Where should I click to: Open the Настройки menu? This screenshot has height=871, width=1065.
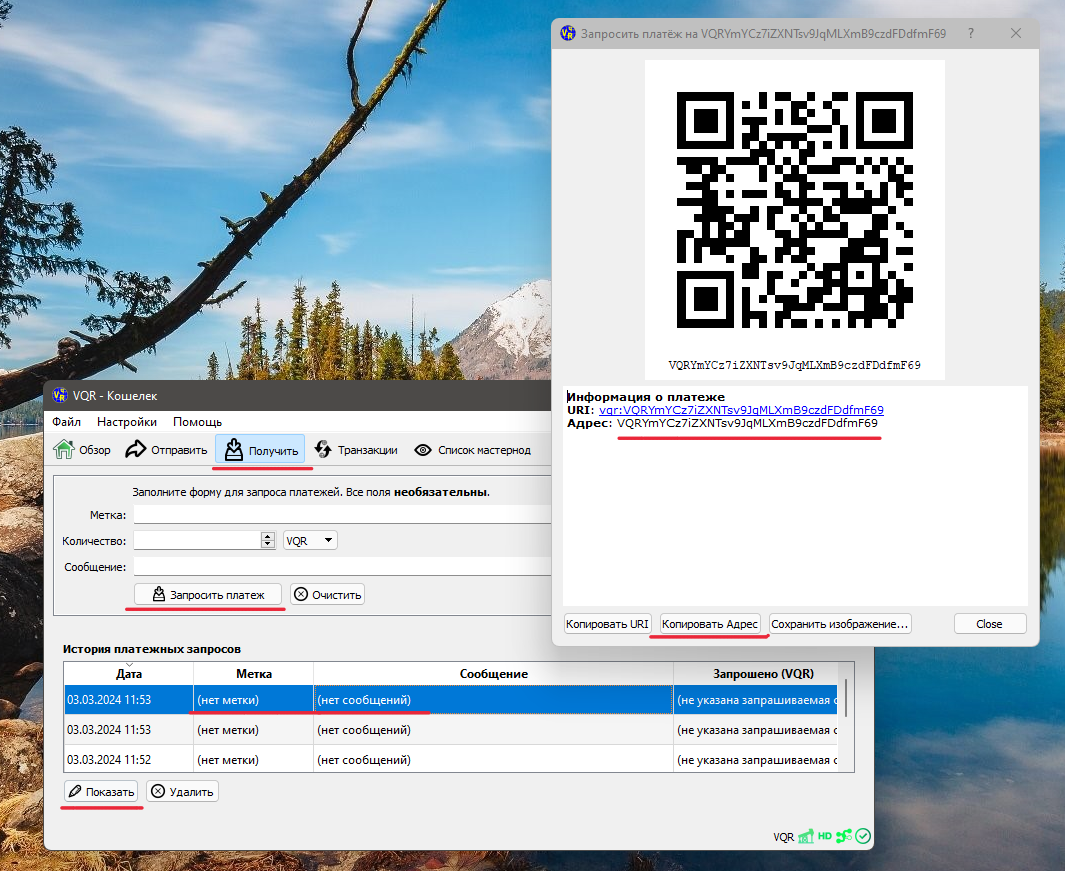127,422
